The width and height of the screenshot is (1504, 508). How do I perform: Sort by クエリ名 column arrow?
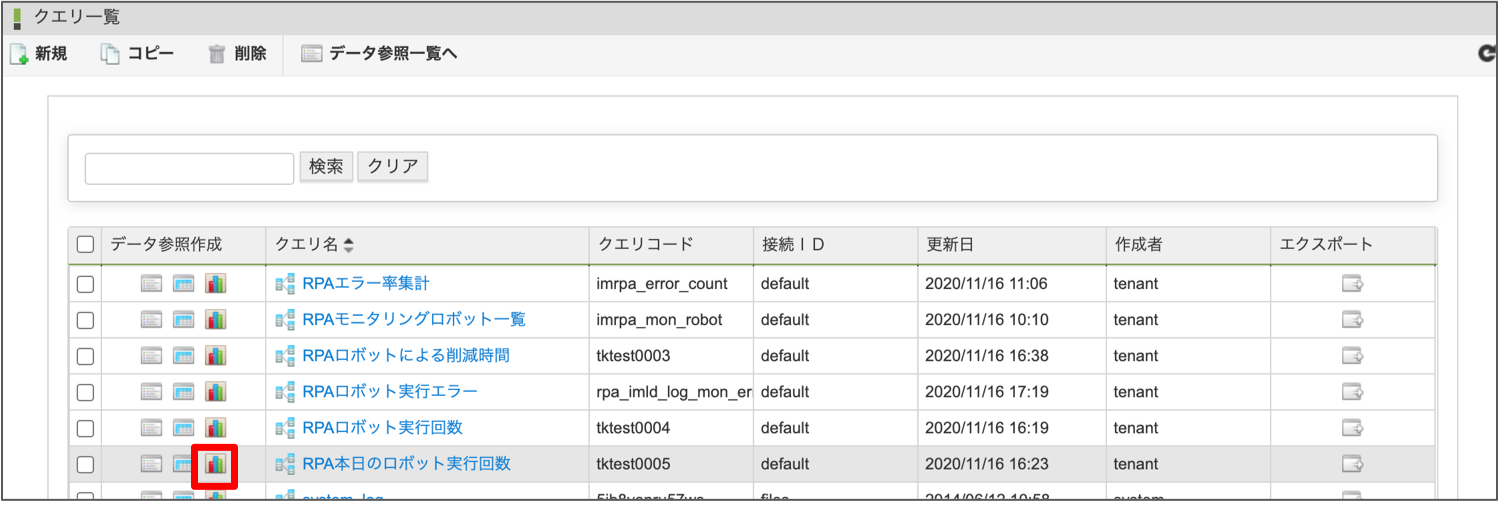tap(349, 245)
